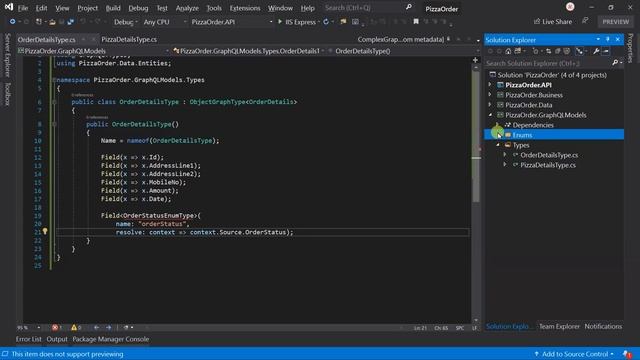Click the PREVIEW button
This screenshot has height=360, width=640.
click(616, 22)
